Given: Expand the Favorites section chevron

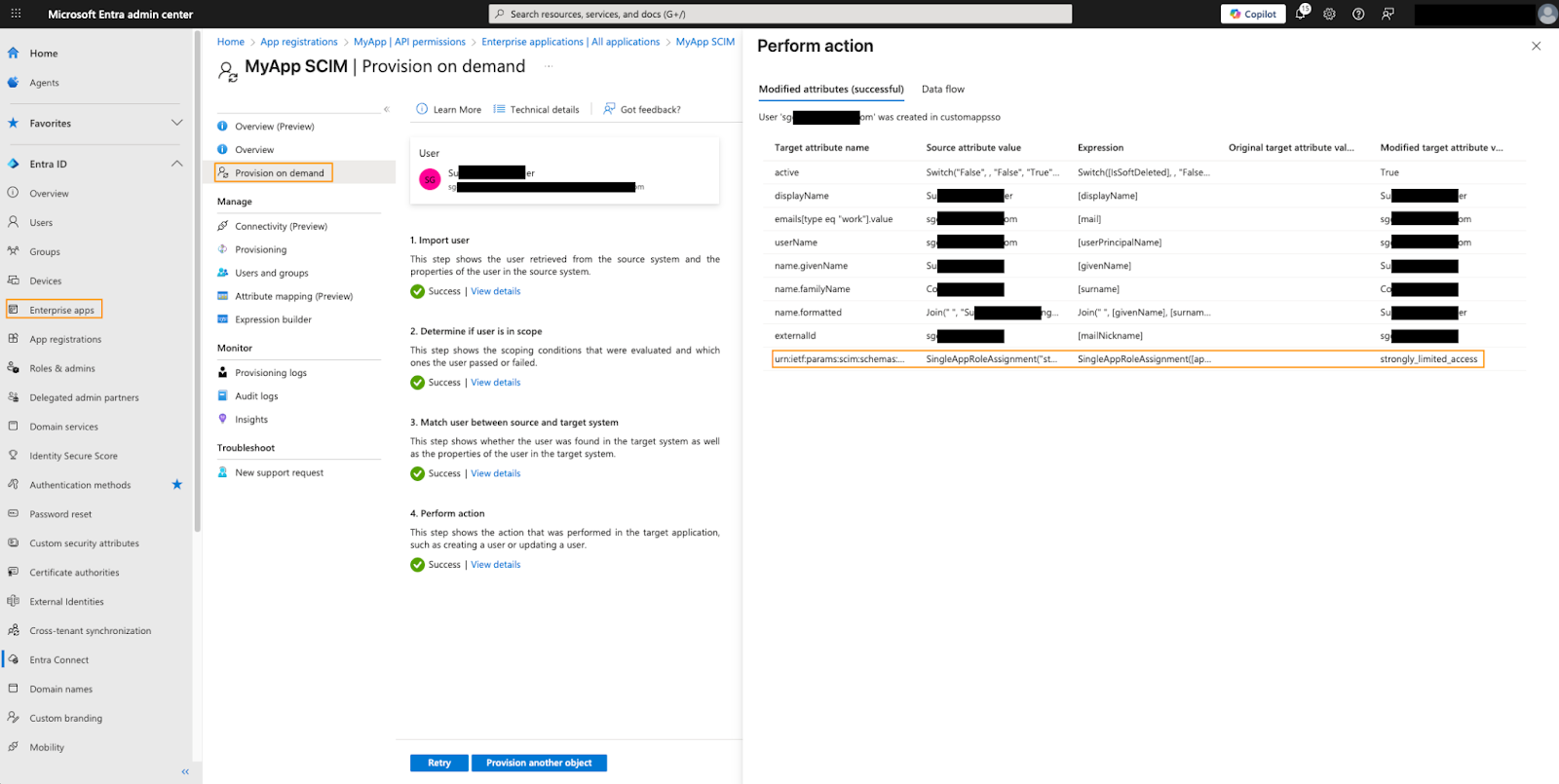Looking at the screenshot, I should [176, 123].
